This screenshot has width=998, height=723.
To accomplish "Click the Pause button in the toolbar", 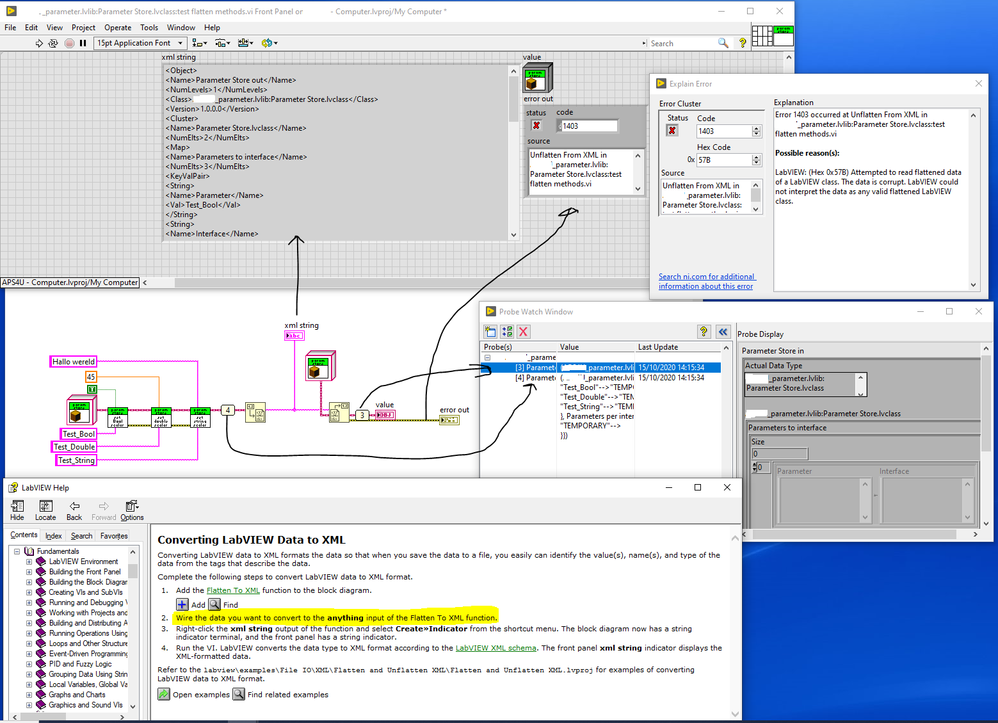I will [83, 43].
